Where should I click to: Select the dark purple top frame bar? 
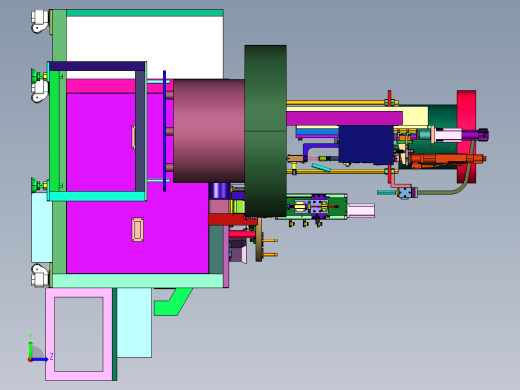(x=97, y=66)
